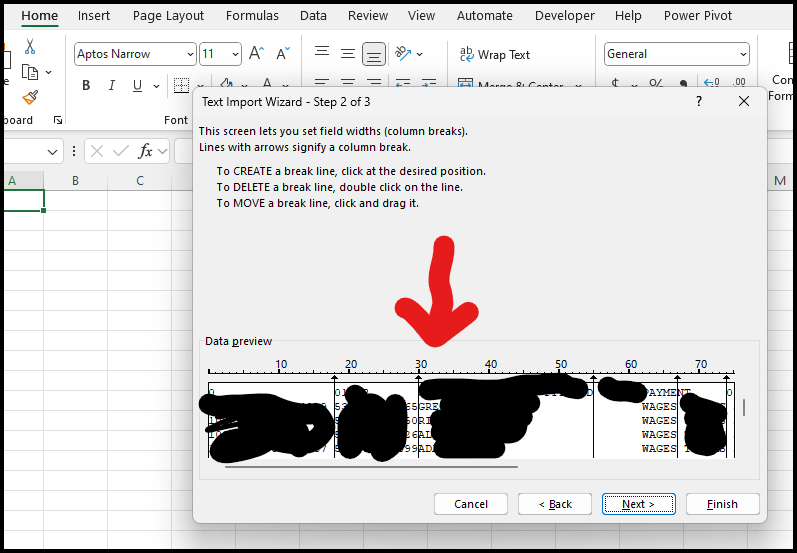Click the Format Painter brush icon

tap(30, 97)
